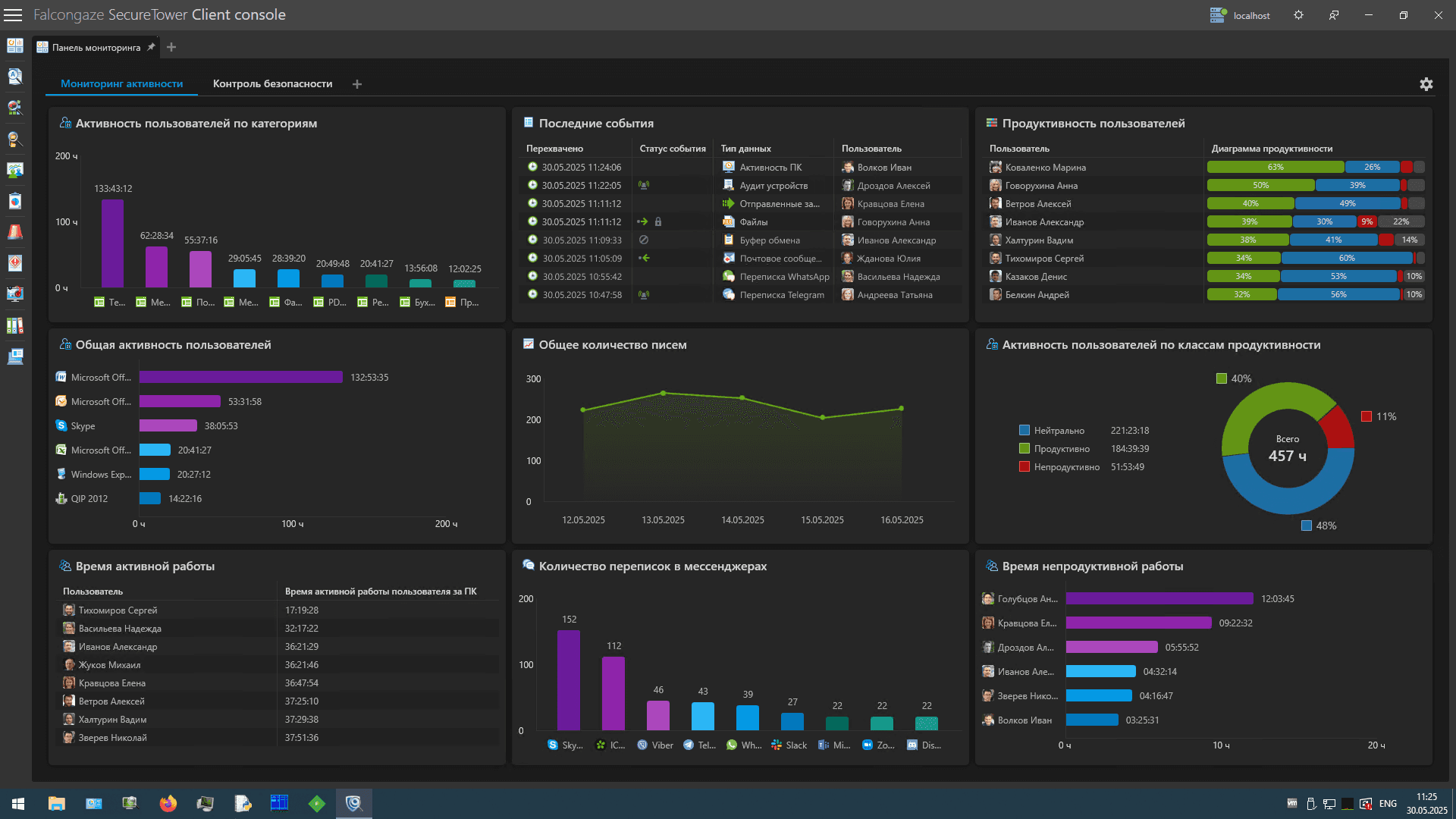Toggle the Skype legend item in messengers chart
The height and width of the screenshot is (819, 1456).
(565, 745)
